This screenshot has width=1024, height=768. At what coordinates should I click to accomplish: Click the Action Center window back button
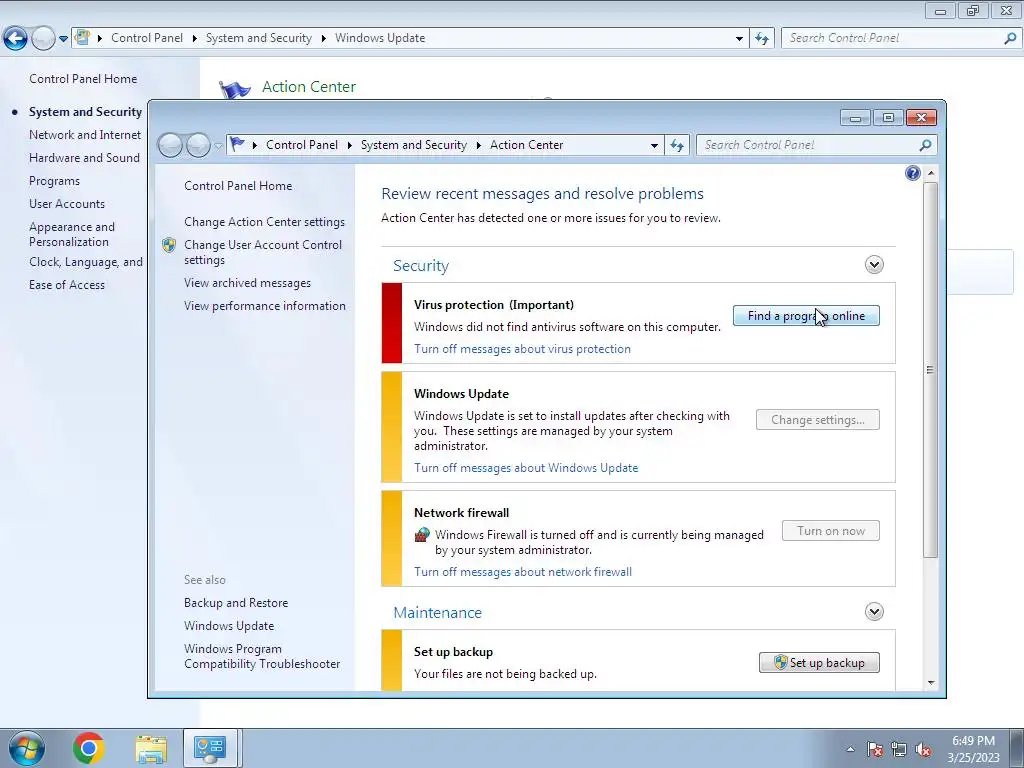(x=170, y=145)
